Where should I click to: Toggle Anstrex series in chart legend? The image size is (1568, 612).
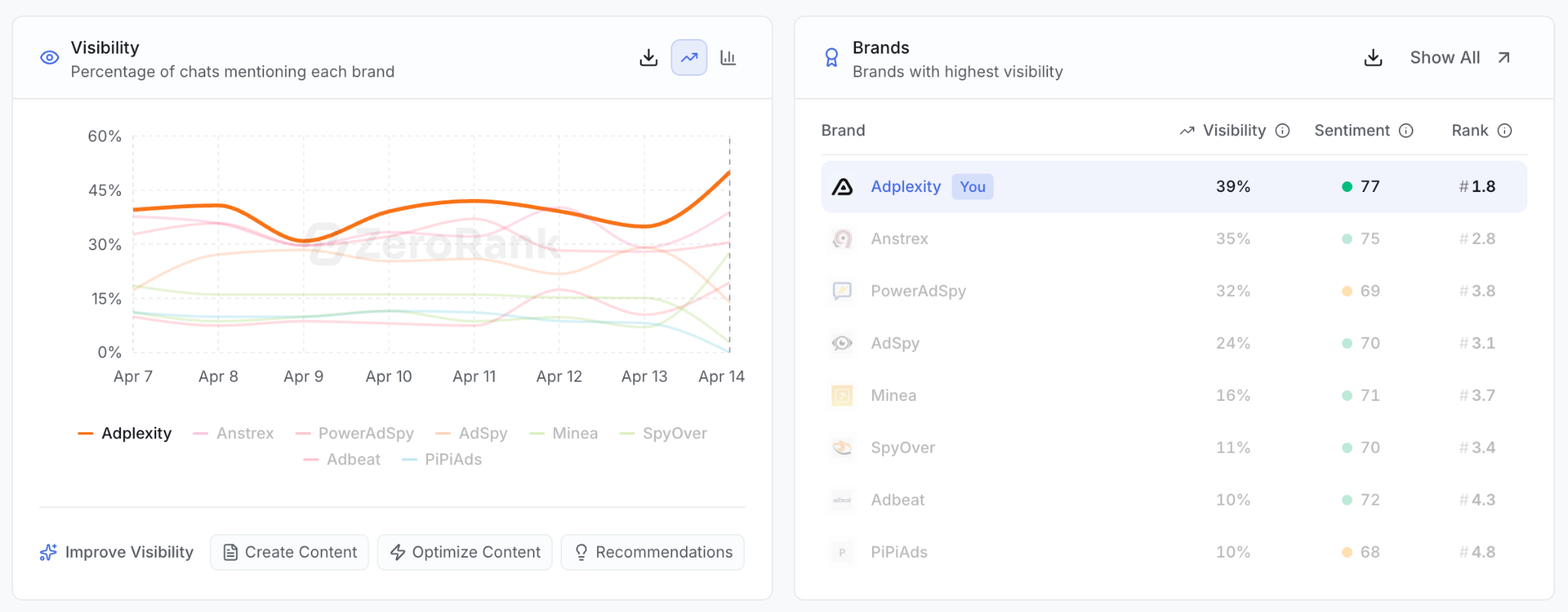pos(234,433)
